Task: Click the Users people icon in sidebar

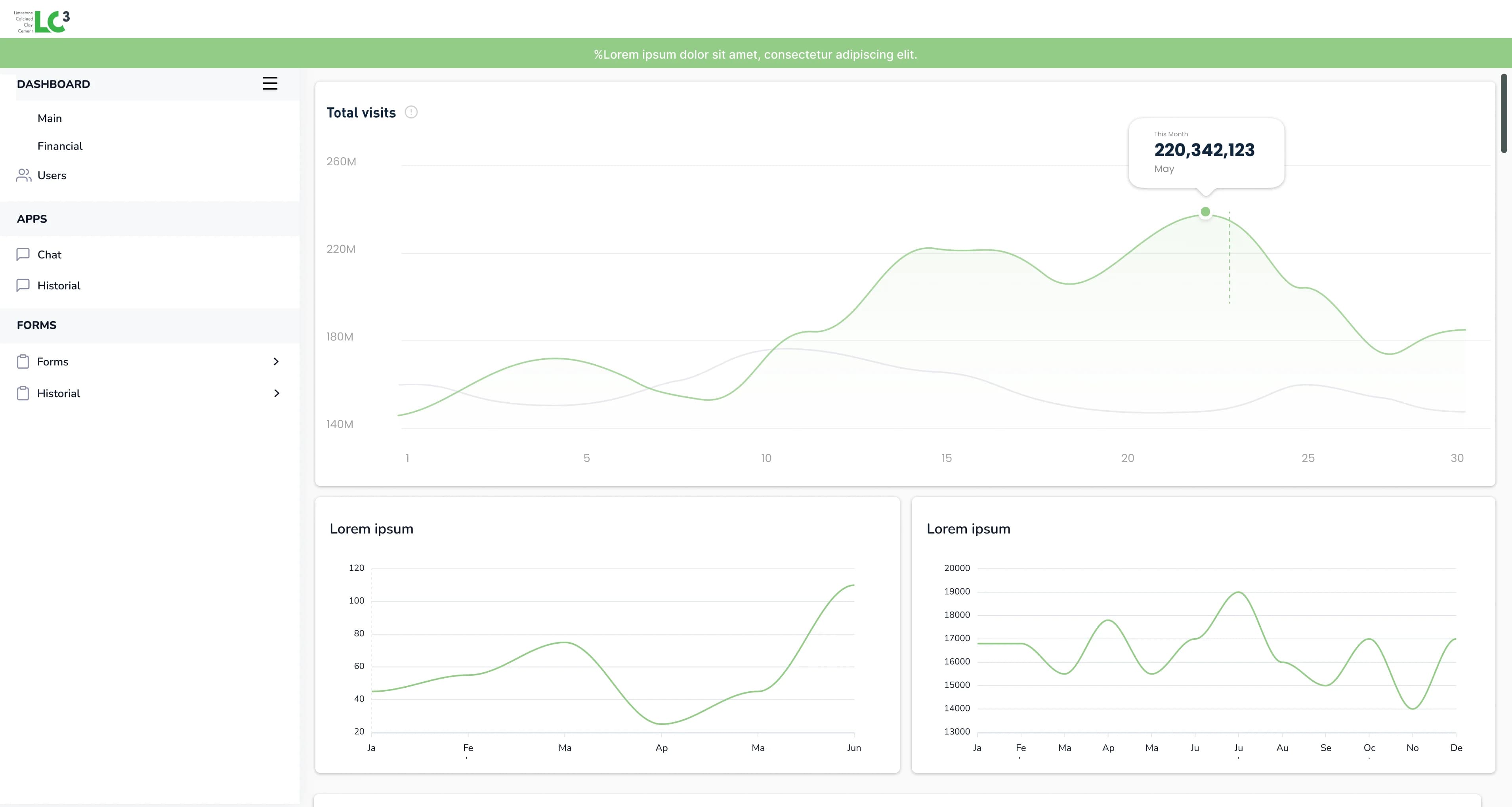Action: [23, 175]
